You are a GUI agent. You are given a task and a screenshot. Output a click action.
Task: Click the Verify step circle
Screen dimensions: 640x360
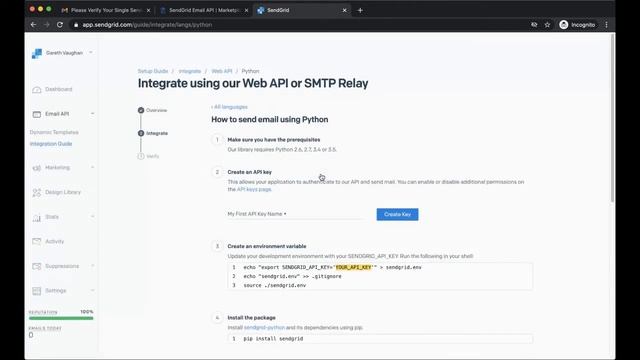pos(141,156)
